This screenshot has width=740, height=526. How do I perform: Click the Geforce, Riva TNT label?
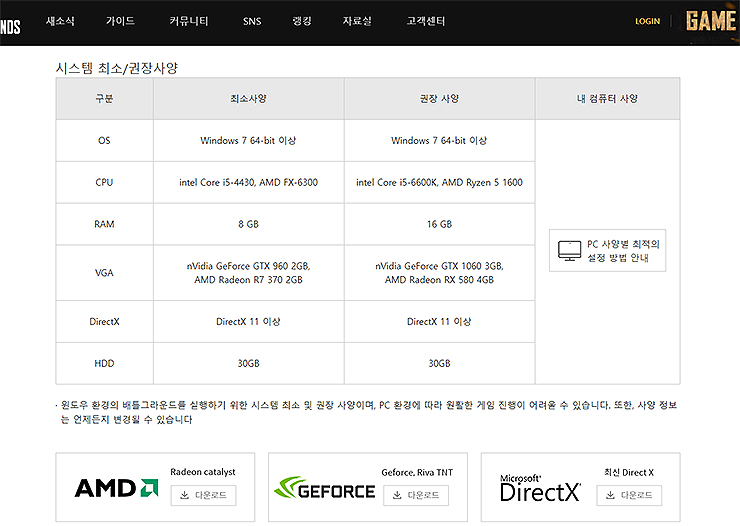tap(417, 473)
